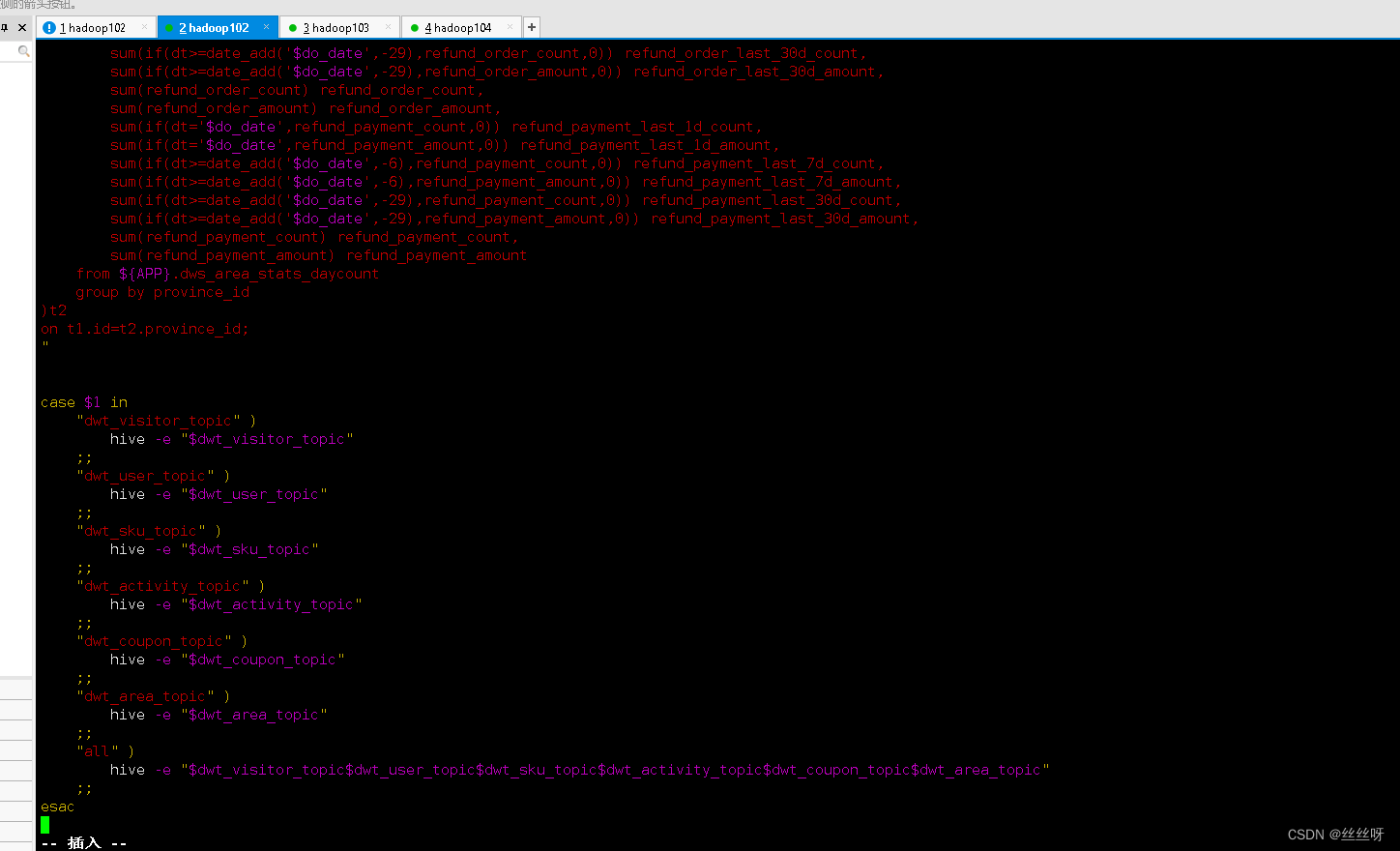Click the refund_payment_last_7d_count line
The width and height of the screenshot is (1400, 851).
(497, 163)
